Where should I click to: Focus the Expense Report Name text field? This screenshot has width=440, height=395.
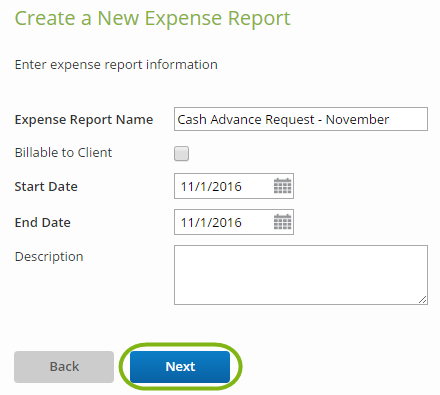[301, 119]
